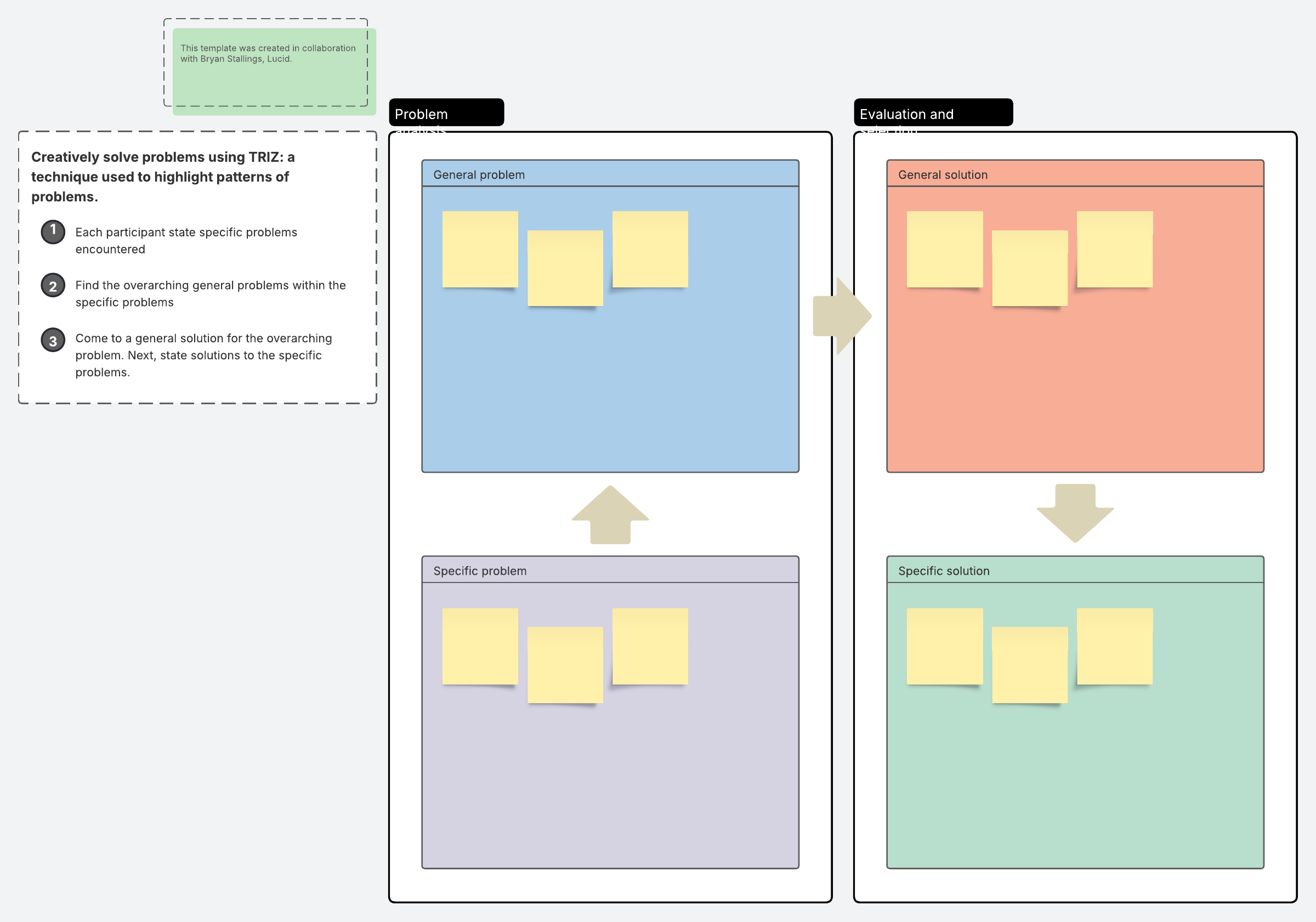Viewport: 1316px width, 922px height.
Task: Select middle sticky note in General solution
Action: pyautogui.click(x=1029, y=268)
